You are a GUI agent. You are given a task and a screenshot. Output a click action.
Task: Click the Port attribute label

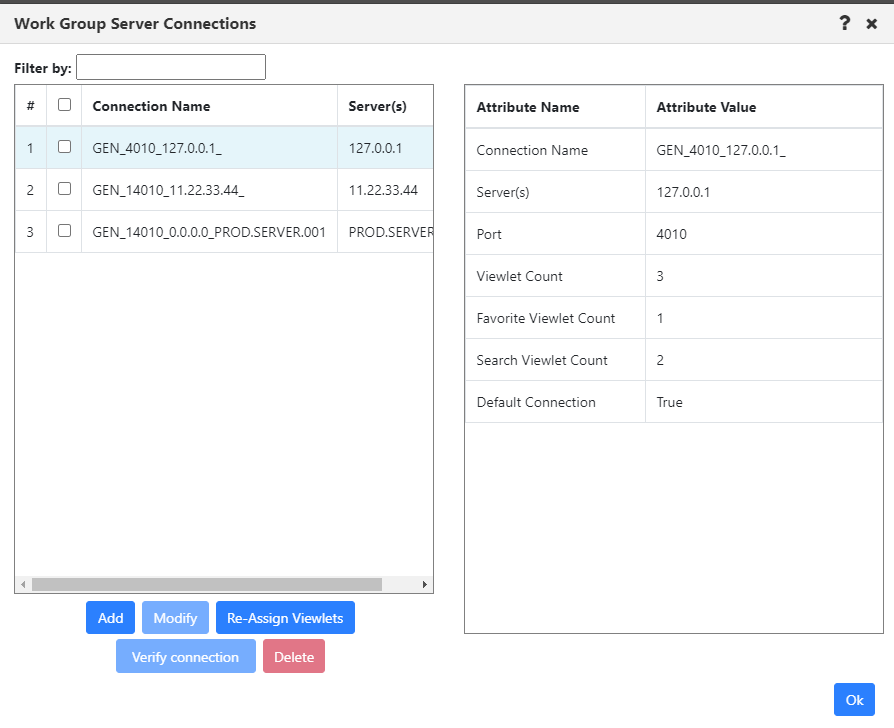pyautogui.click(x=489, y=234)
